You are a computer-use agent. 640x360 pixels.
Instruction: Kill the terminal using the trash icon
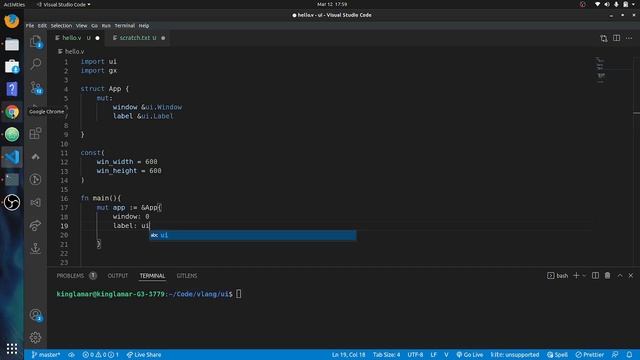click(x=607, y=276)
